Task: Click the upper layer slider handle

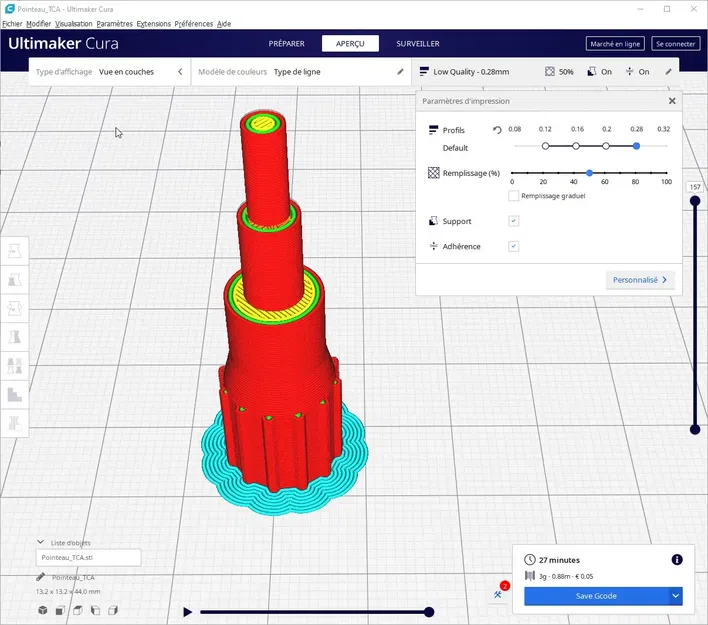Action: click(x=695, y=201)
